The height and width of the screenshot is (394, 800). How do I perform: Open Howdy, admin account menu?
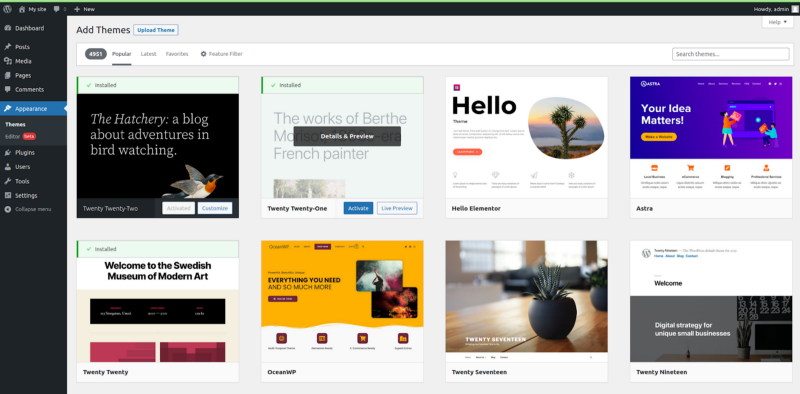click(x=776, y=9)
